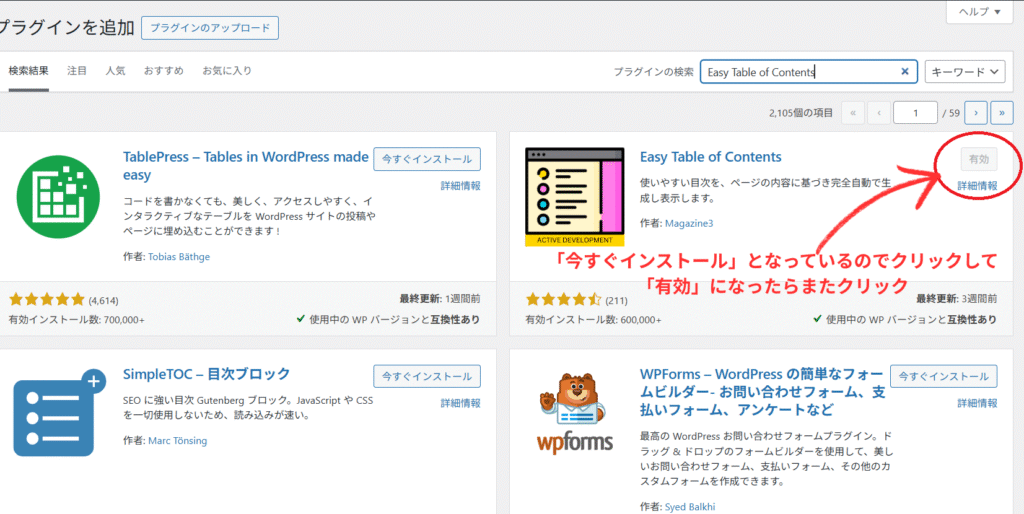
Task: Click 有効インストール数: 600,000+ text
Action: (x=593, y=320)
